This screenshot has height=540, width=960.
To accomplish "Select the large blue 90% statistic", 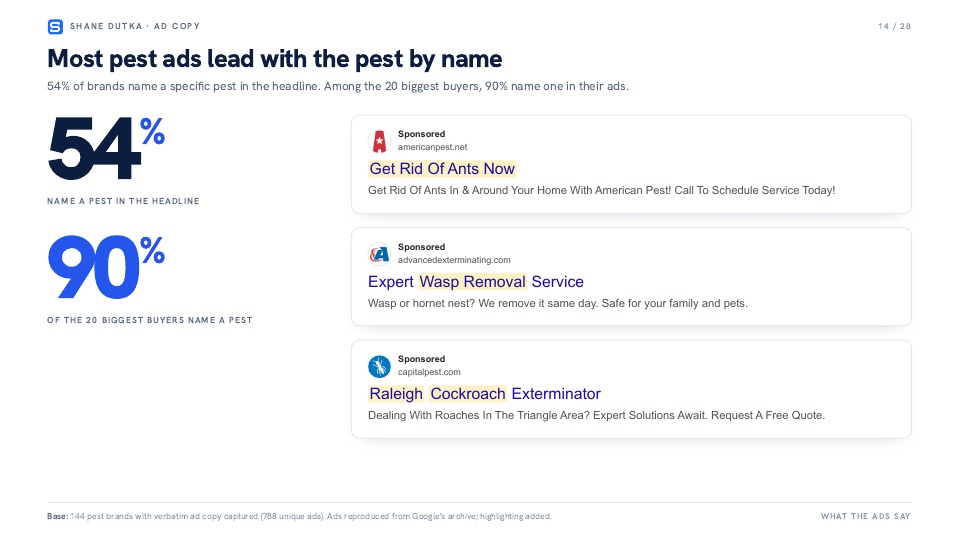I will [107, 268].
